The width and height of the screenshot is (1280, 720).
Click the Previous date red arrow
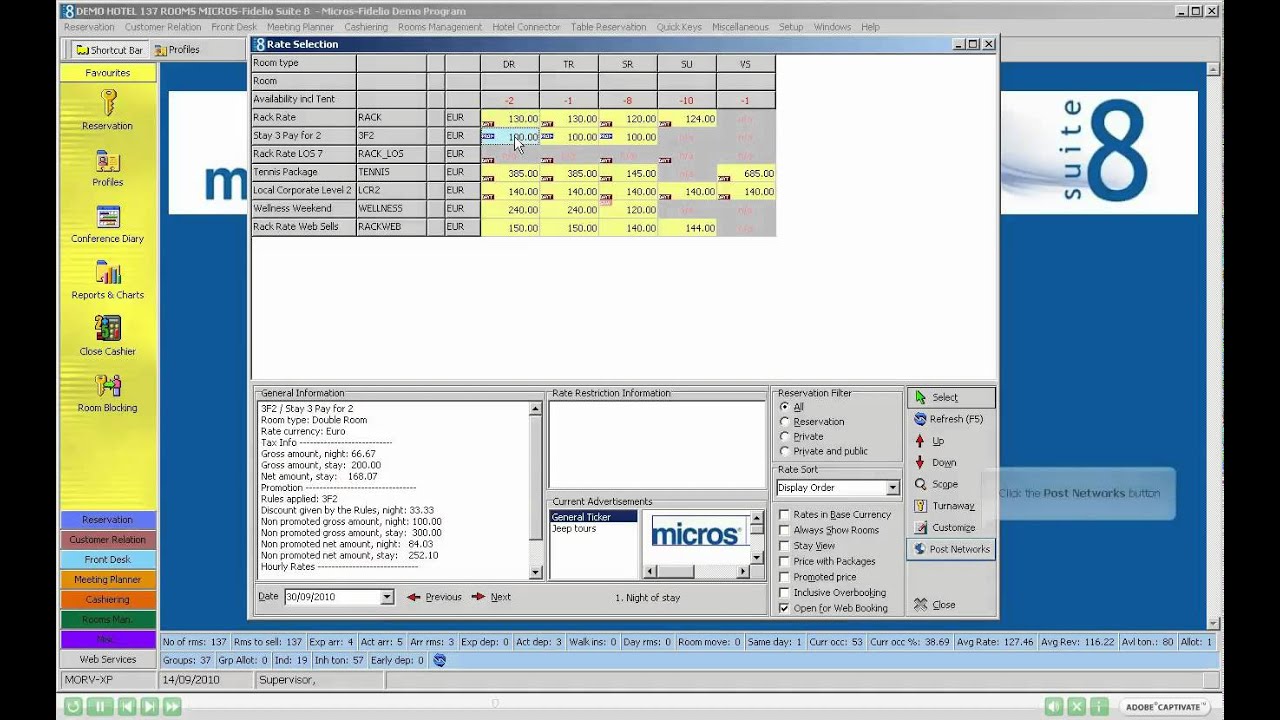click(x=413, y=597)
